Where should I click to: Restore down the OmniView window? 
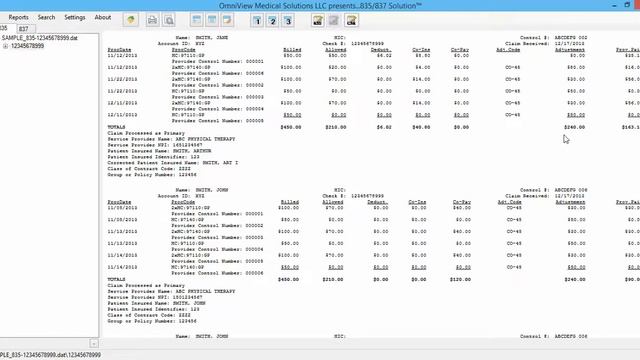click(627, 5)
